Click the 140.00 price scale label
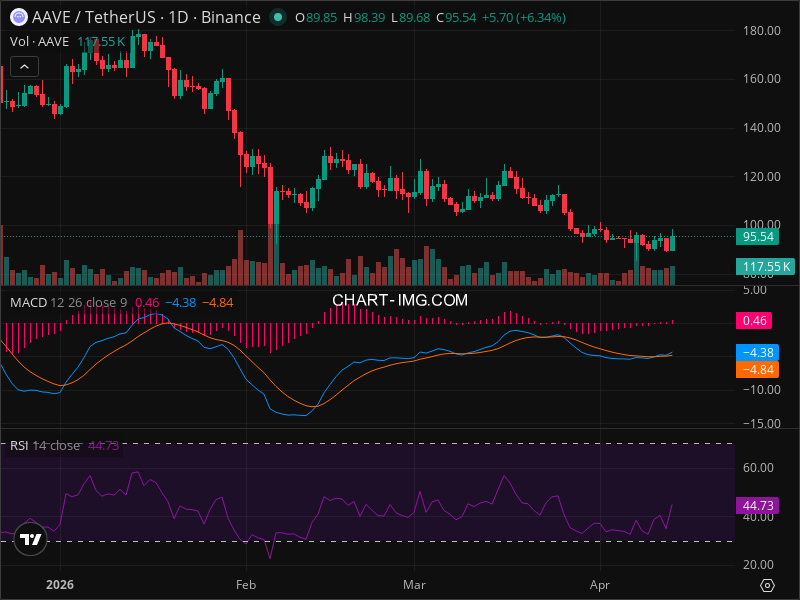Image resolution: width=800 pixels, height=600 pixels. [762, 128]
